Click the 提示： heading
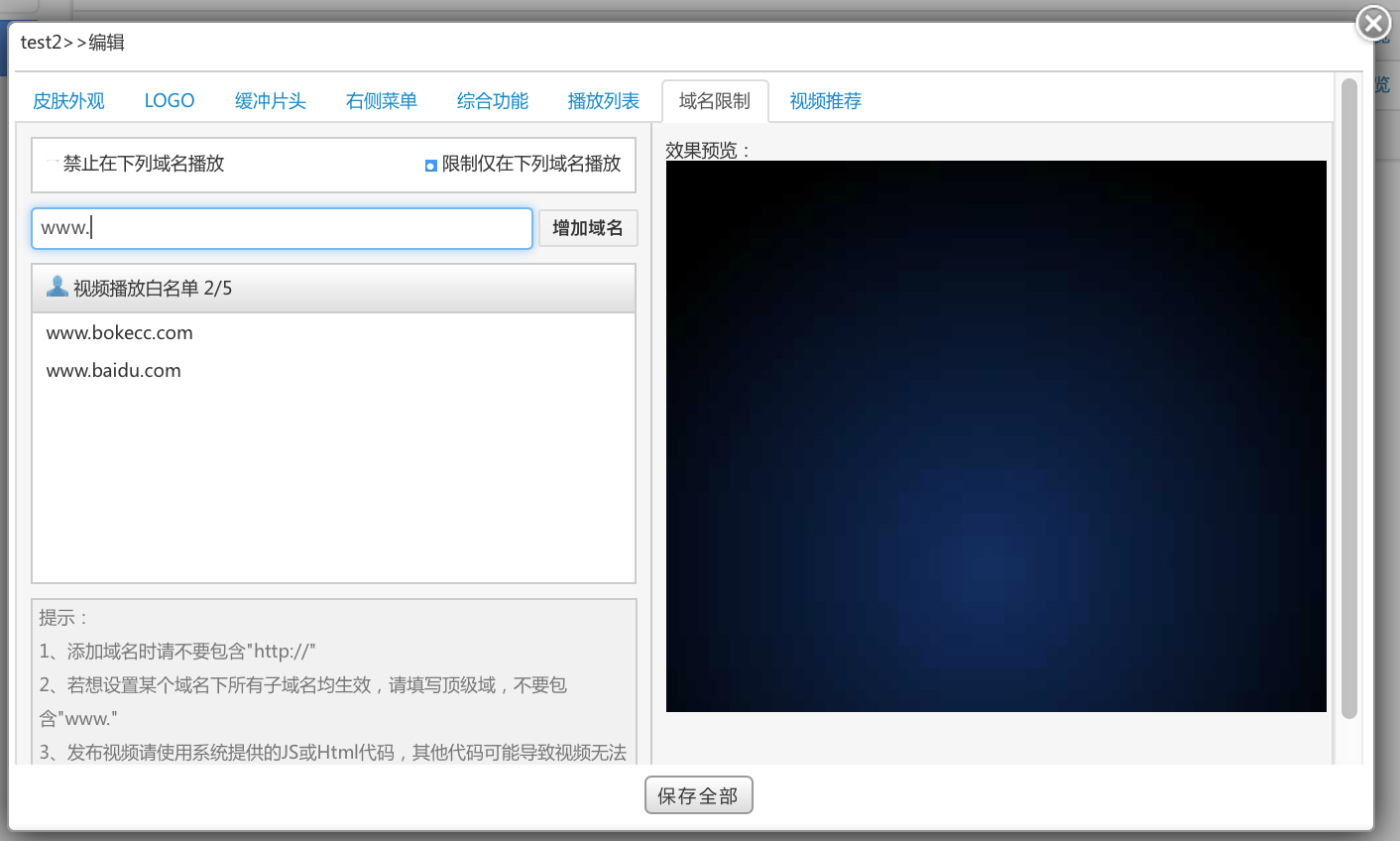1400x841 pixels. click(x=64, y=618)
